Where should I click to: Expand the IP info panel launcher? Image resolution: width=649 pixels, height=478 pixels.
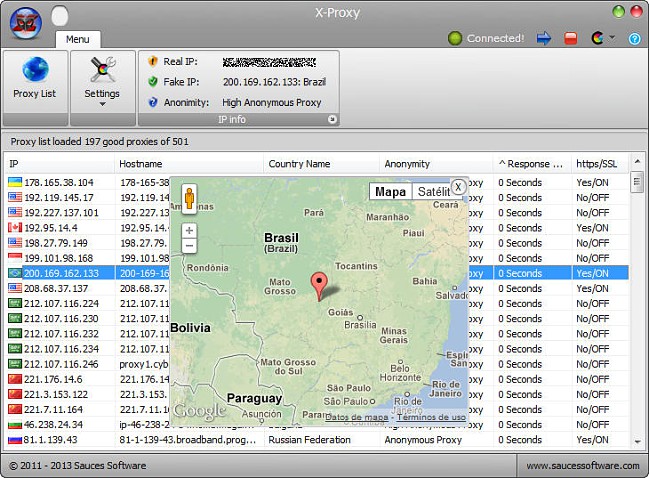(x=332, y=120)
